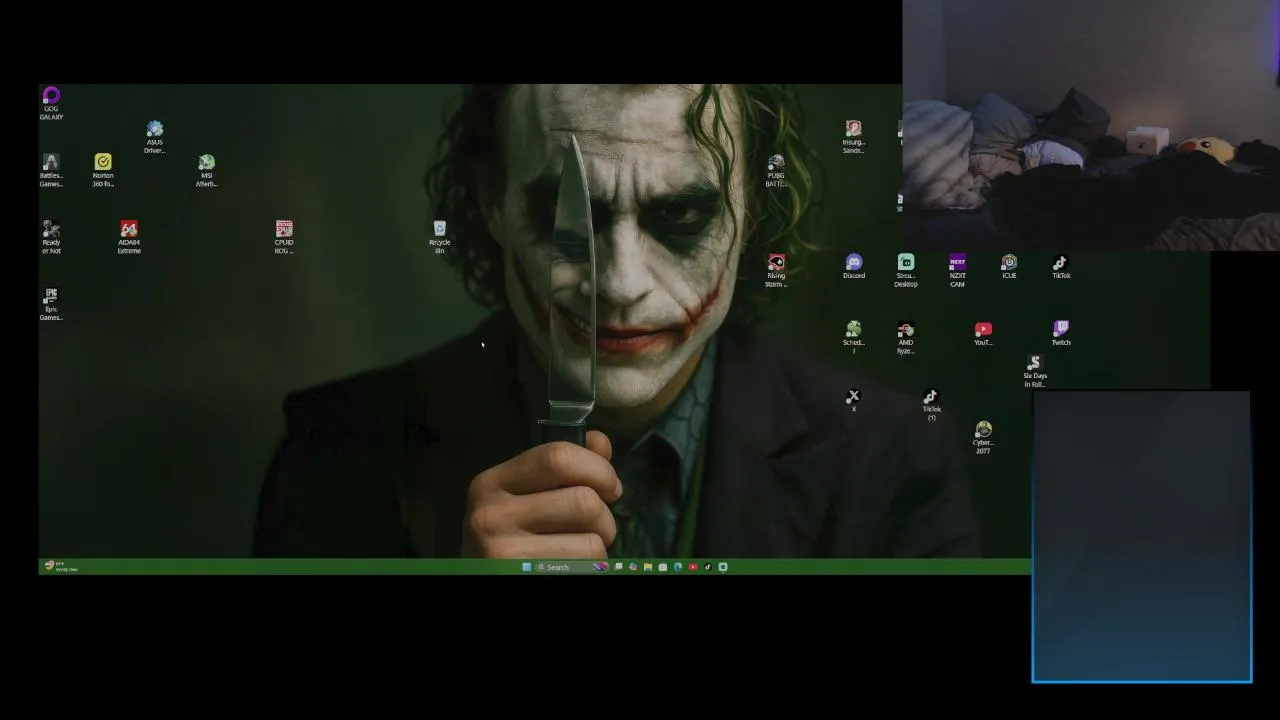Open File Explorer from the taskbar
The height and width of the screenshot is (720, 1280).
(648, 567)
